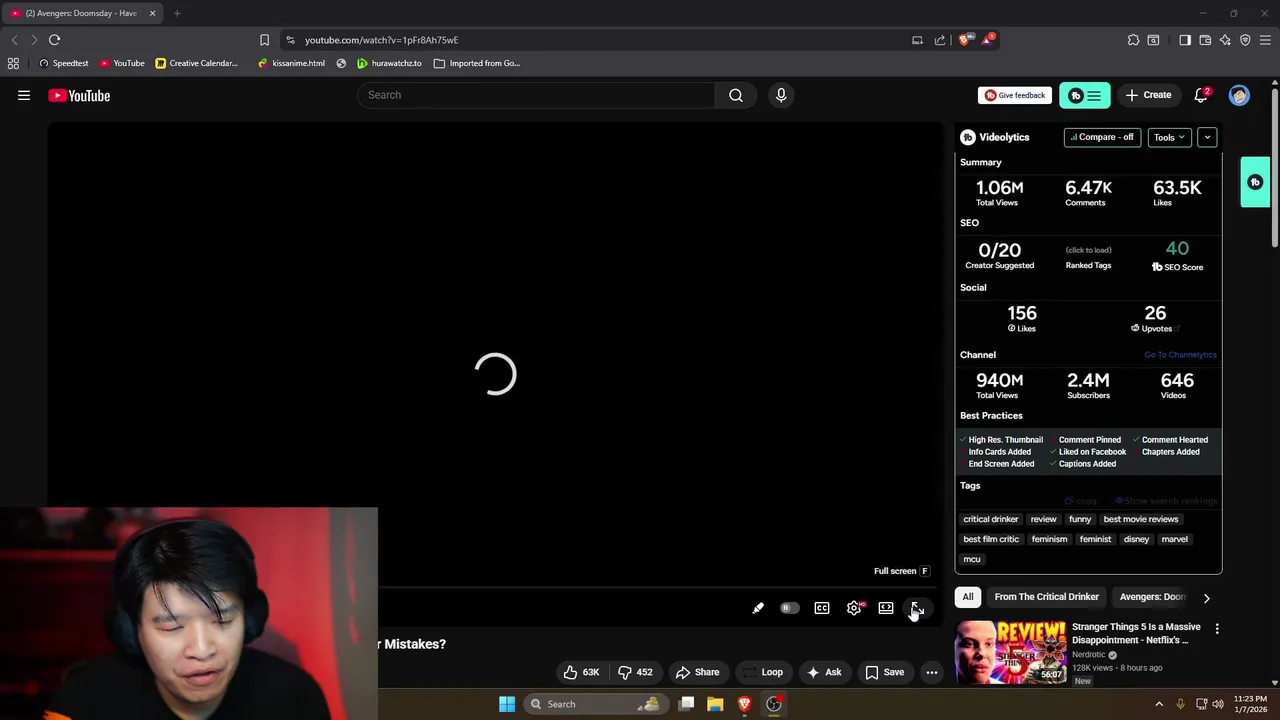This screenshot has height=720, width=1280.
Task: Open options for the Stranger Things 5 video
Action: tap(1217, 629)
